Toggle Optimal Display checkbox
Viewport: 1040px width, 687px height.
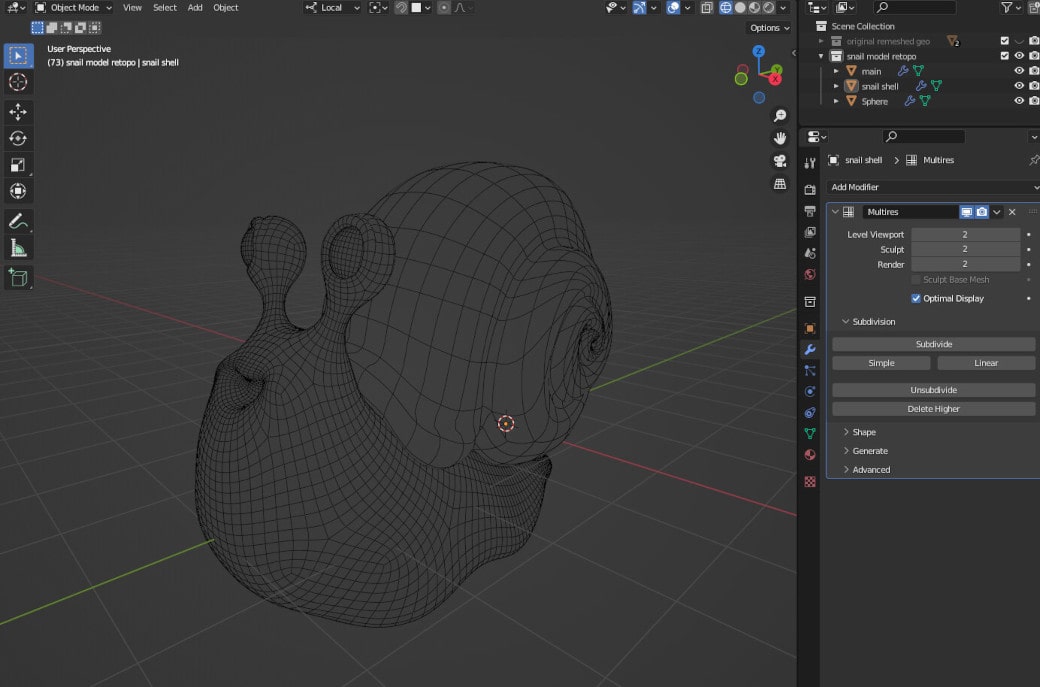click(916, 298)
